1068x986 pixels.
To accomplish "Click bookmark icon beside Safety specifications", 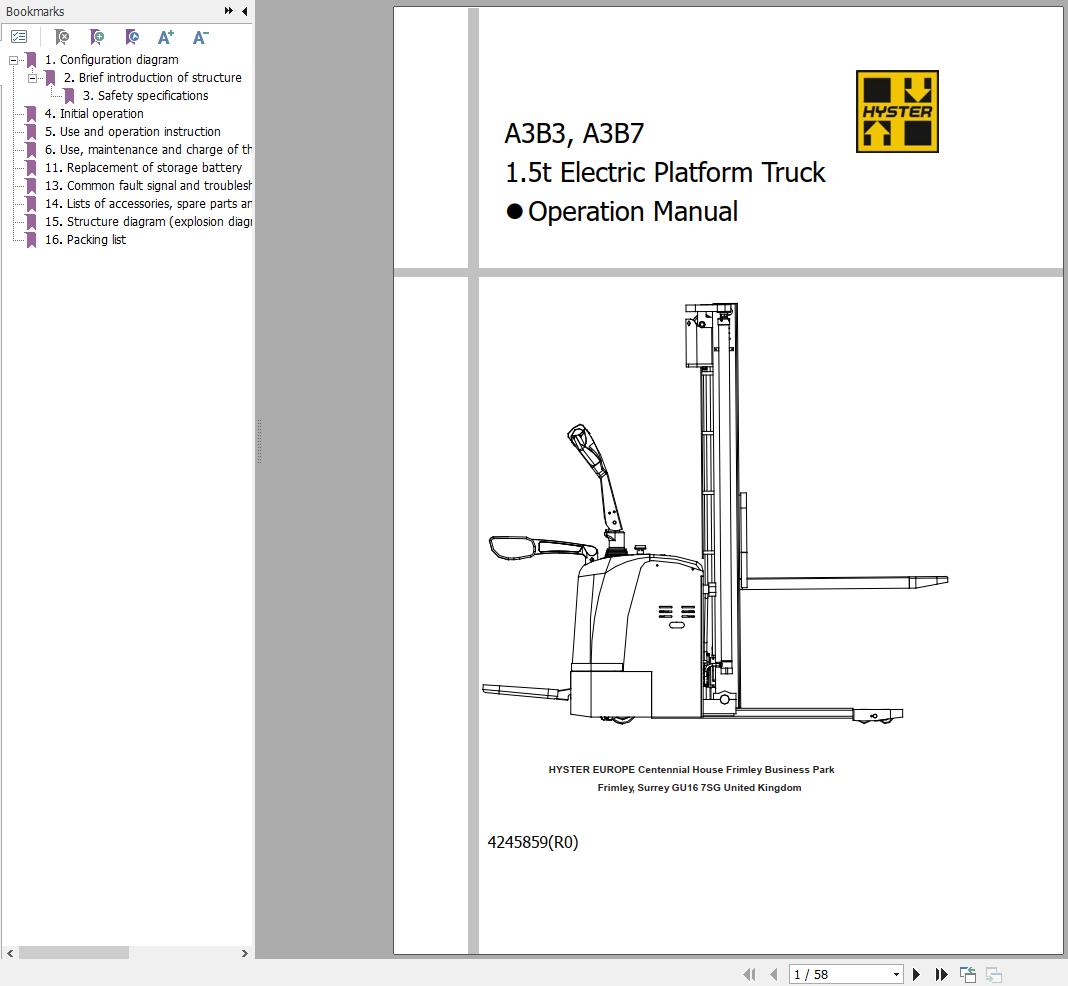I will point(69,96).
